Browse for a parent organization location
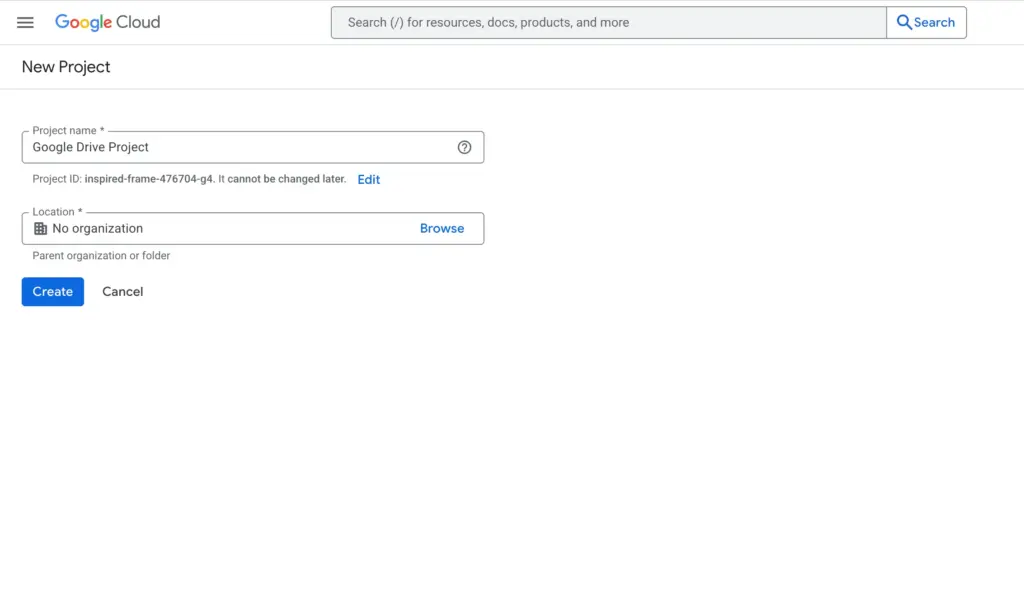Image resolution: width=1024 pixels, height=589 pixels. pos(441,228)
